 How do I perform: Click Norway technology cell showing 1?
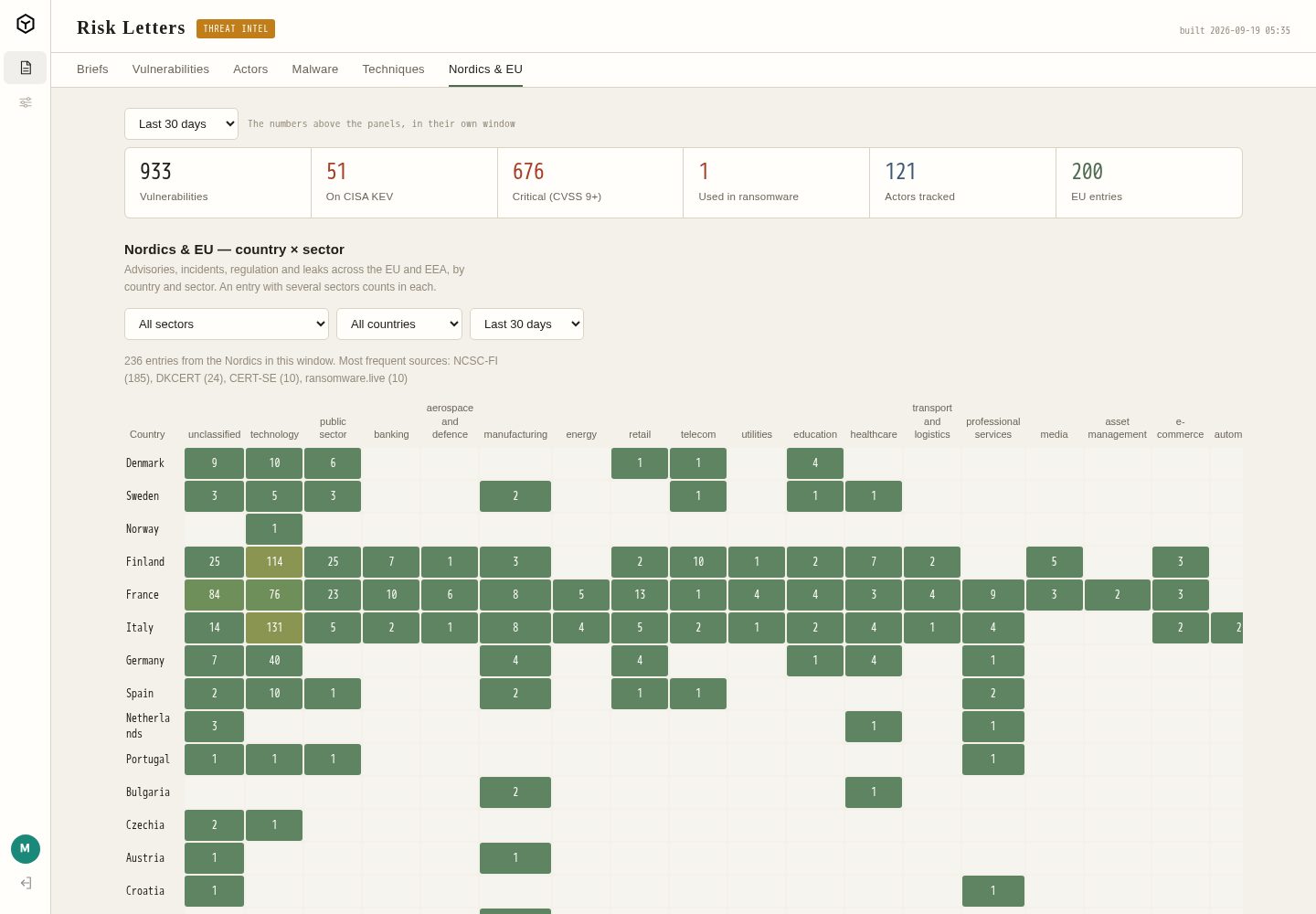point(274,529)
